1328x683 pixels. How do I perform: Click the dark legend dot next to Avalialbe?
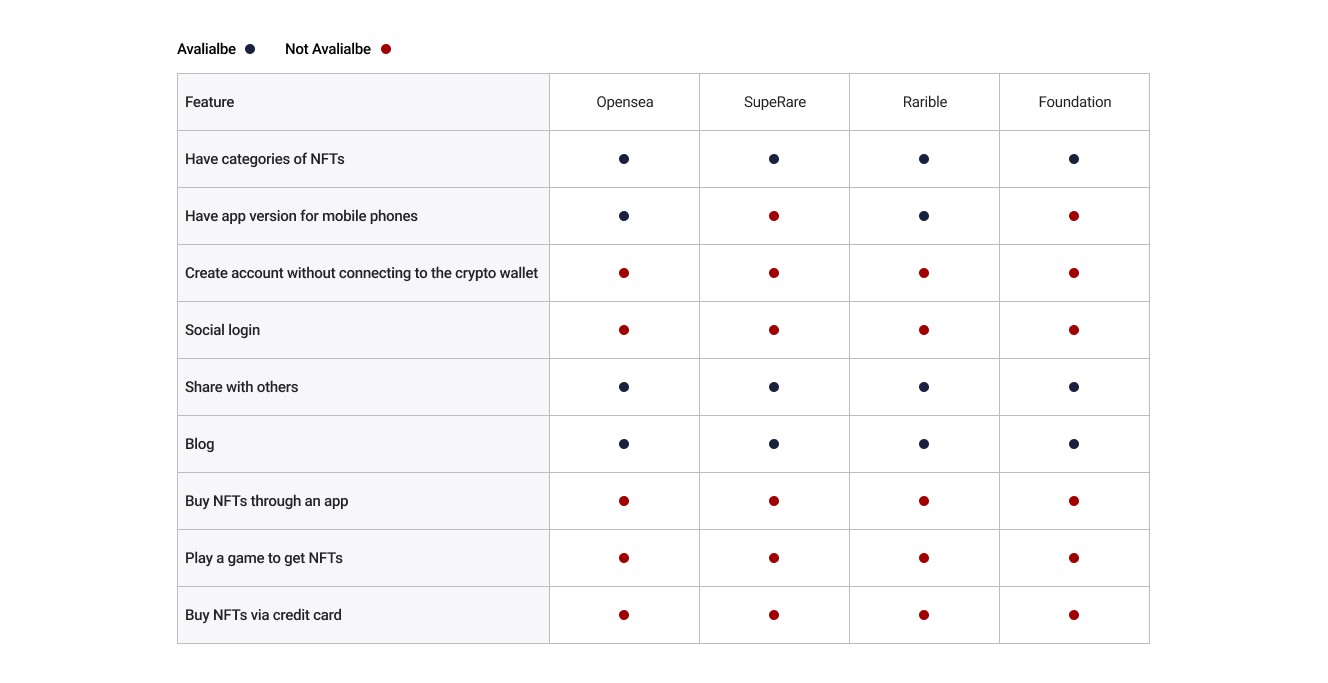tap(250, 49)
